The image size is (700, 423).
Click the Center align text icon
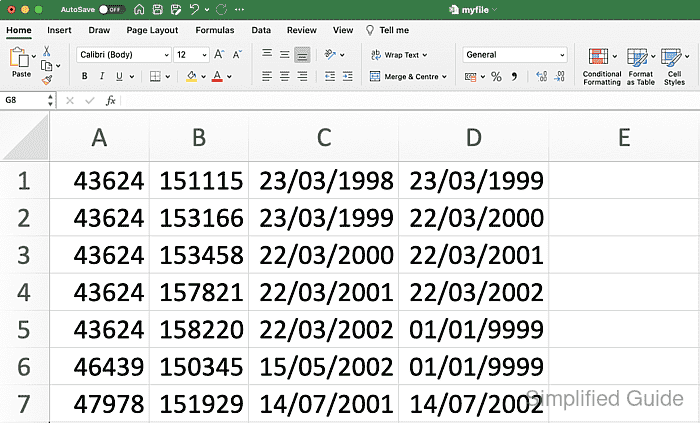pyautogui.click(x=285, y=76)
